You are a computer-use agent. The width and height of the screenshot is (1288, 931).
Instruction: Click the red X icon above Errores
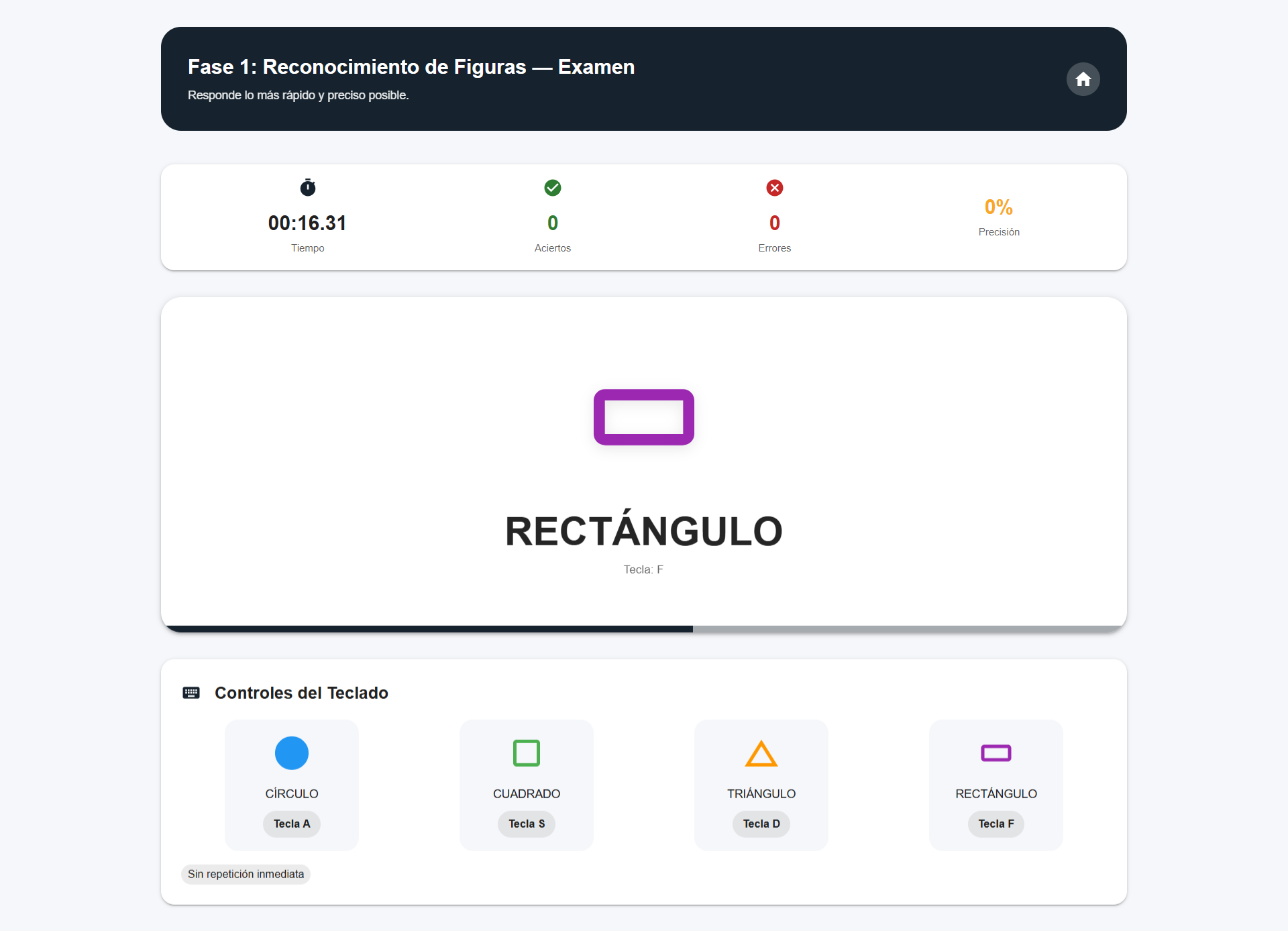point(775,188)
